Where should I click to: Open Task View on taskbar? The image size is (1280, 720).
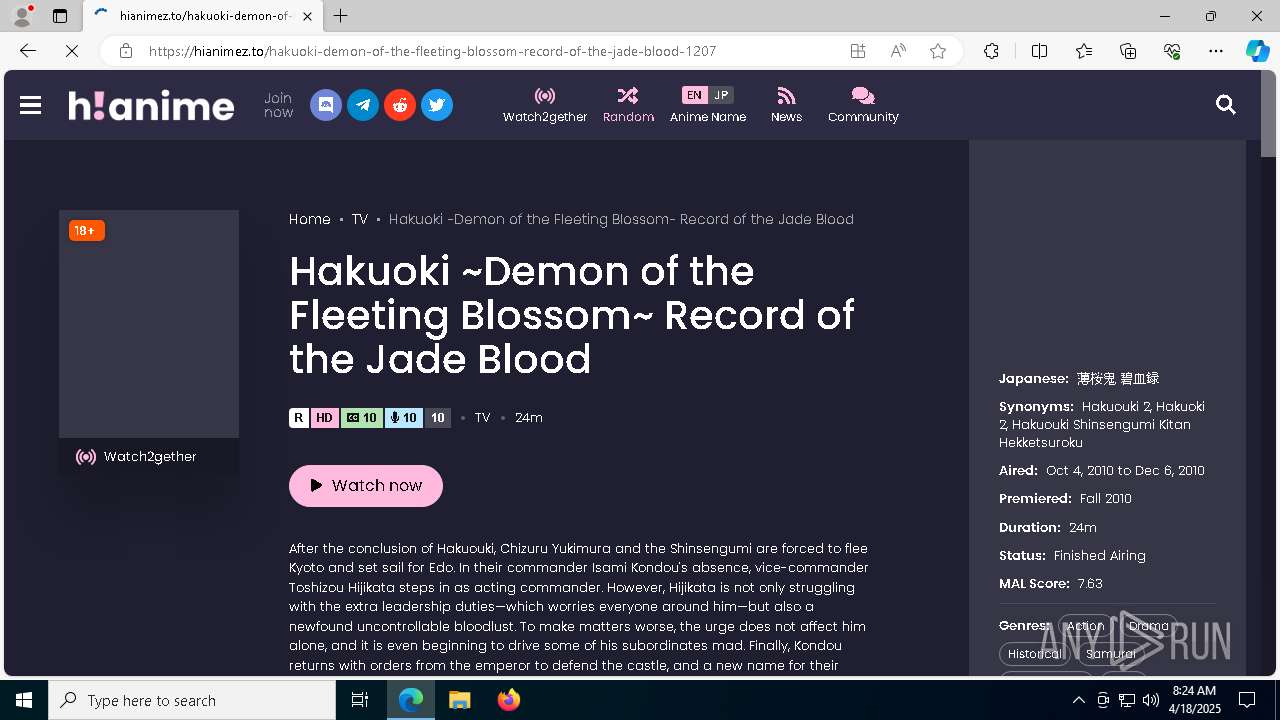(x=360, y=700)
